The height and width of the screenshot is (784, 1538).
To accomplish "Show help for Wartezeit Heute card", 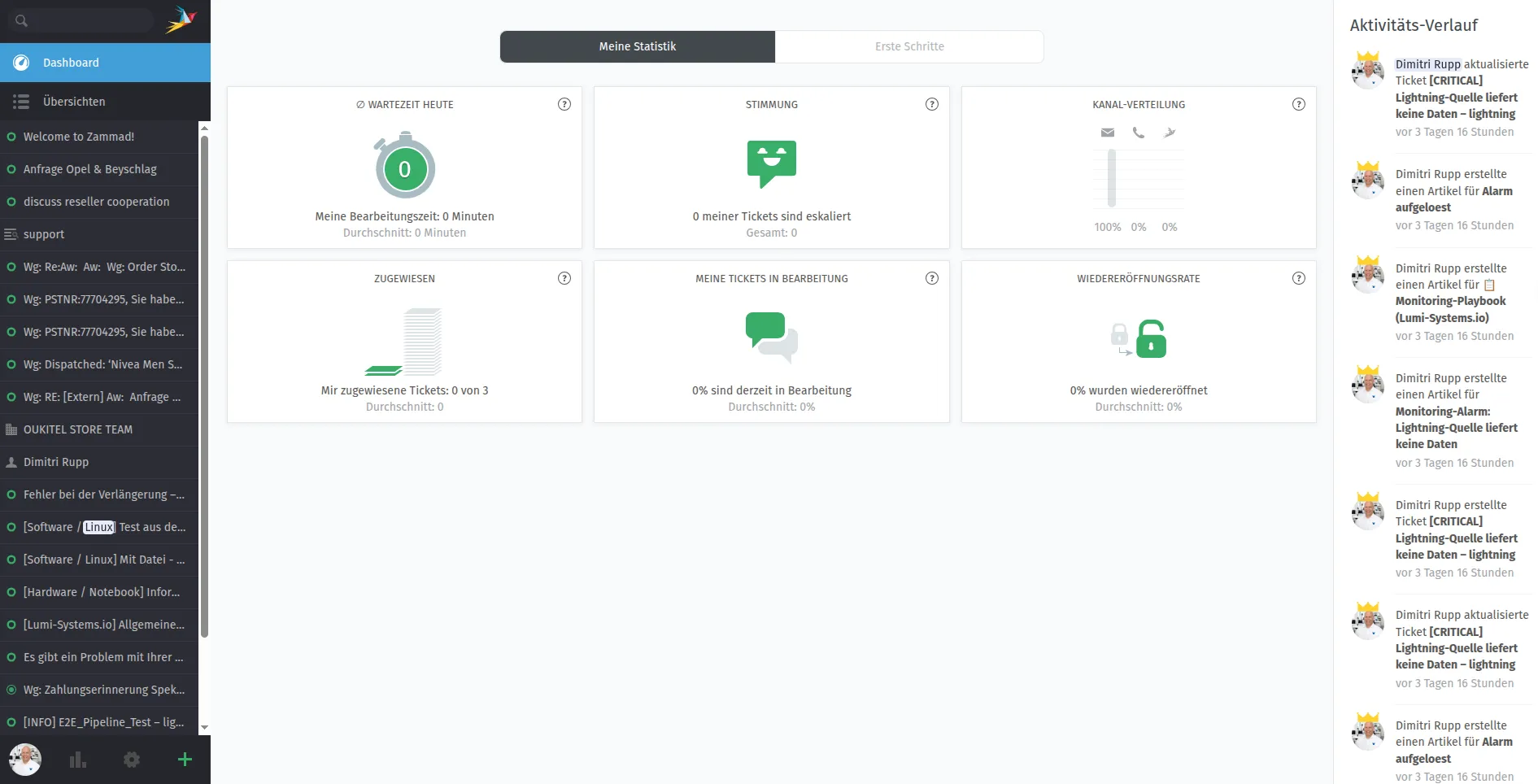I will click(564, 104).
